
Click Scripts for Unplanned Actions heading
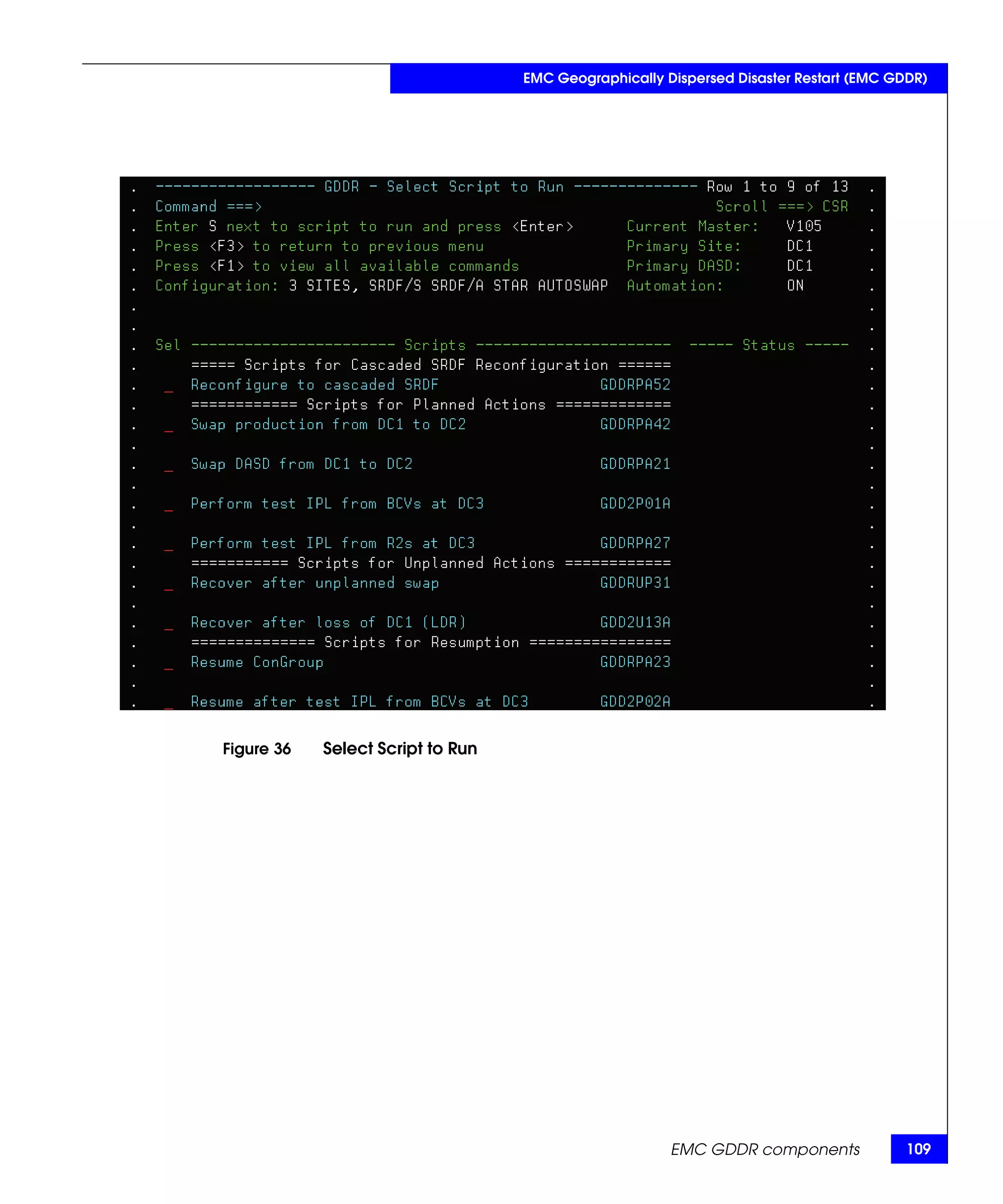pyautogui.click(x=430, y=563)
